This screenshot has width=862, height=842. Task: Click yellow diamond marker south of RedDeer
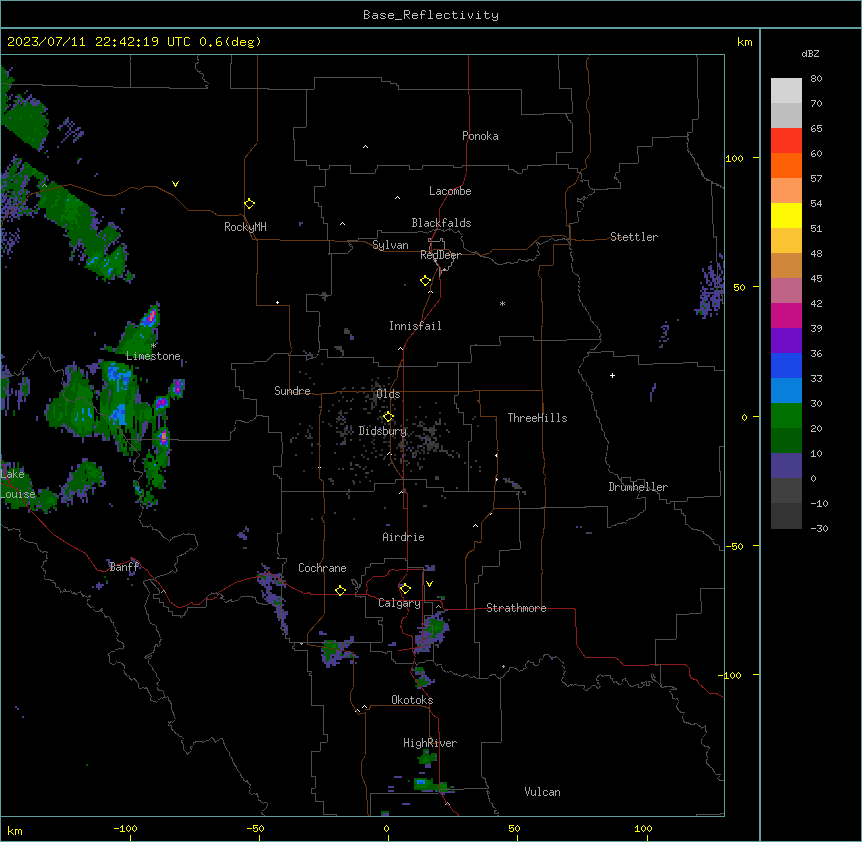click(x=425, y=281)
